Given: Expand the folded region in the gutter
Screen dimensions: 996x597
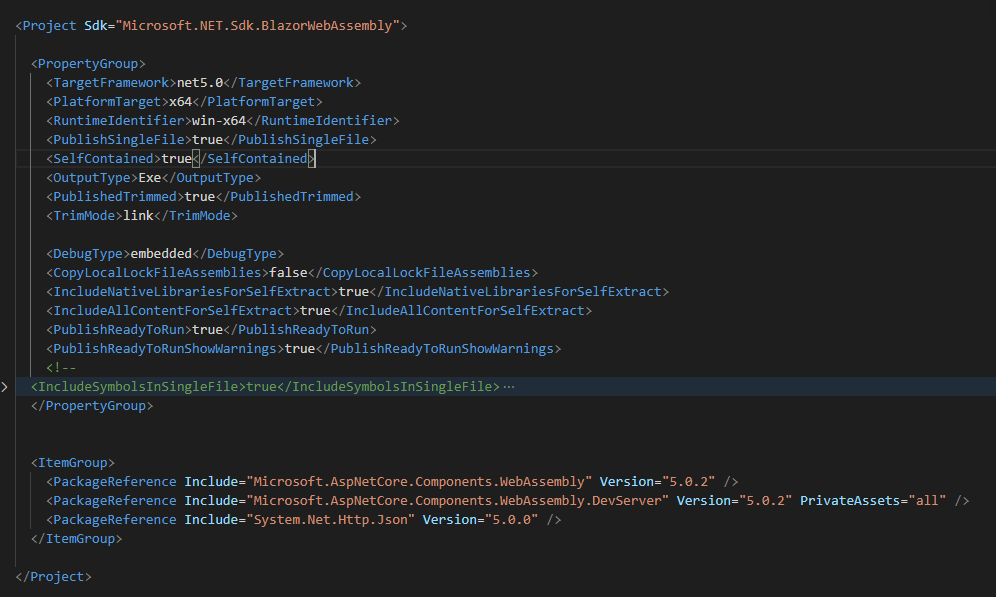Looking at the screenshot, I should point(7,386).
